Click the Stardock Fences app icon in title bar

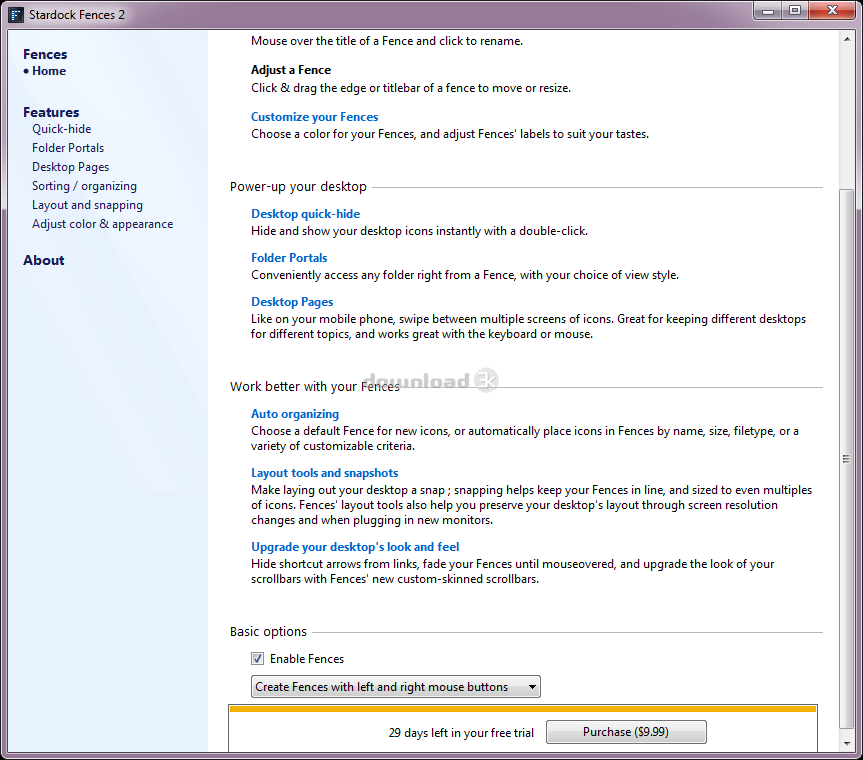pyautogui.click(x=16, y=15)
